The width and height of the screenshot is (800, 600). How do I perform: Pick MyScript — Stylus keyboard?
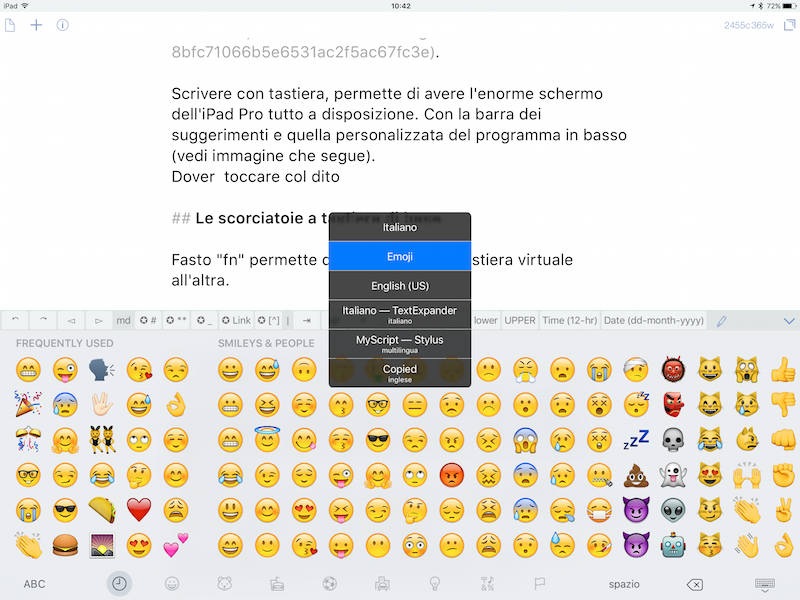399,344
